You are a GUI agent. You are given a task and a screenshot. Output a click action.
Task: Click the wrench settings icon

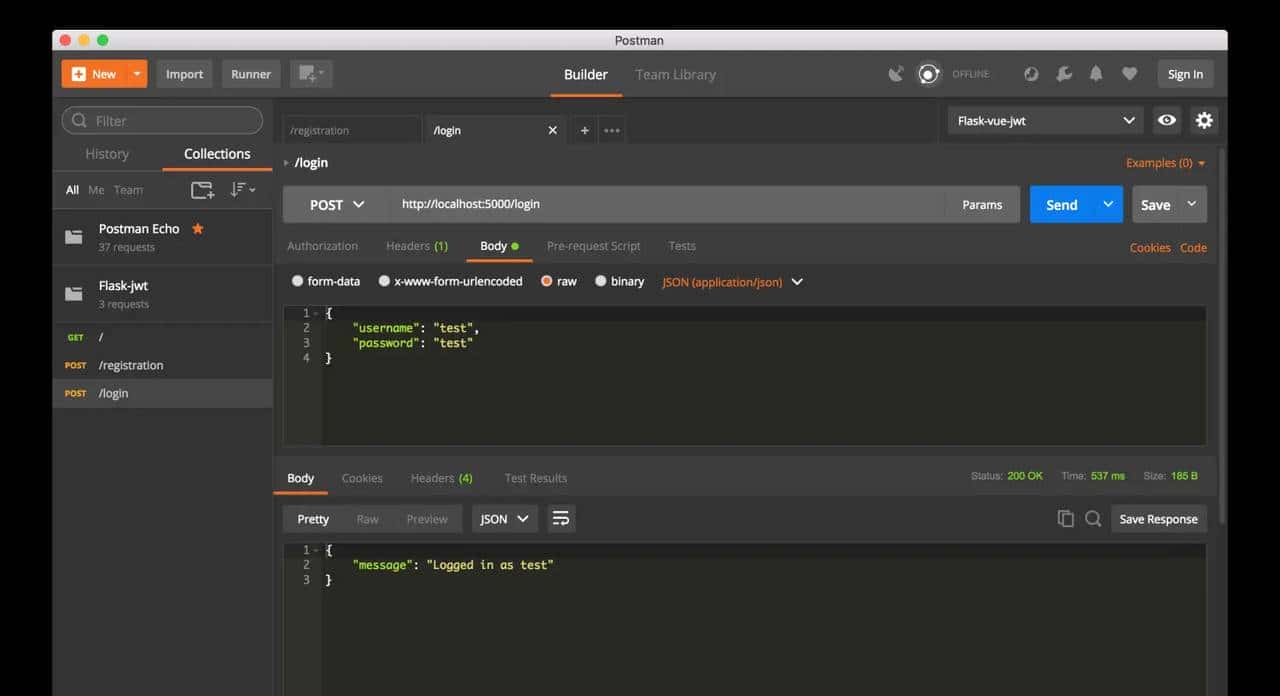point(1064,74)
